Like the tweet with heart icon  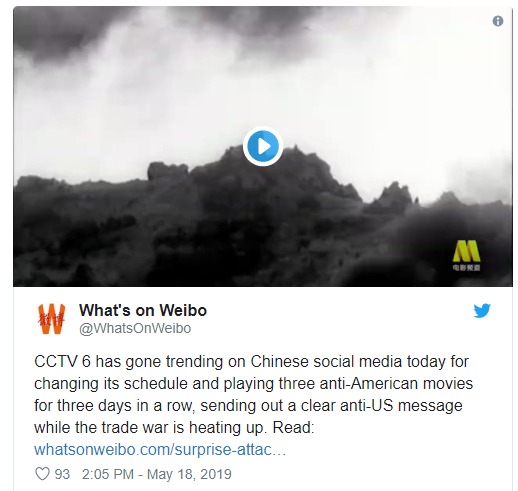42,474
